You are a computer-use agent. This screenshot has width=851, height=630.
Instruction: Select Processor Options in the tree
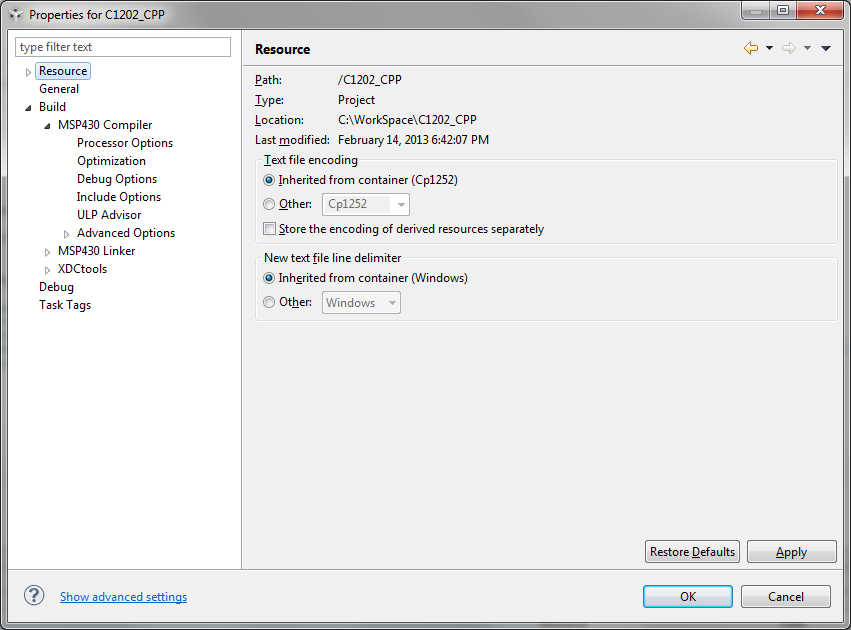[125, 143]
